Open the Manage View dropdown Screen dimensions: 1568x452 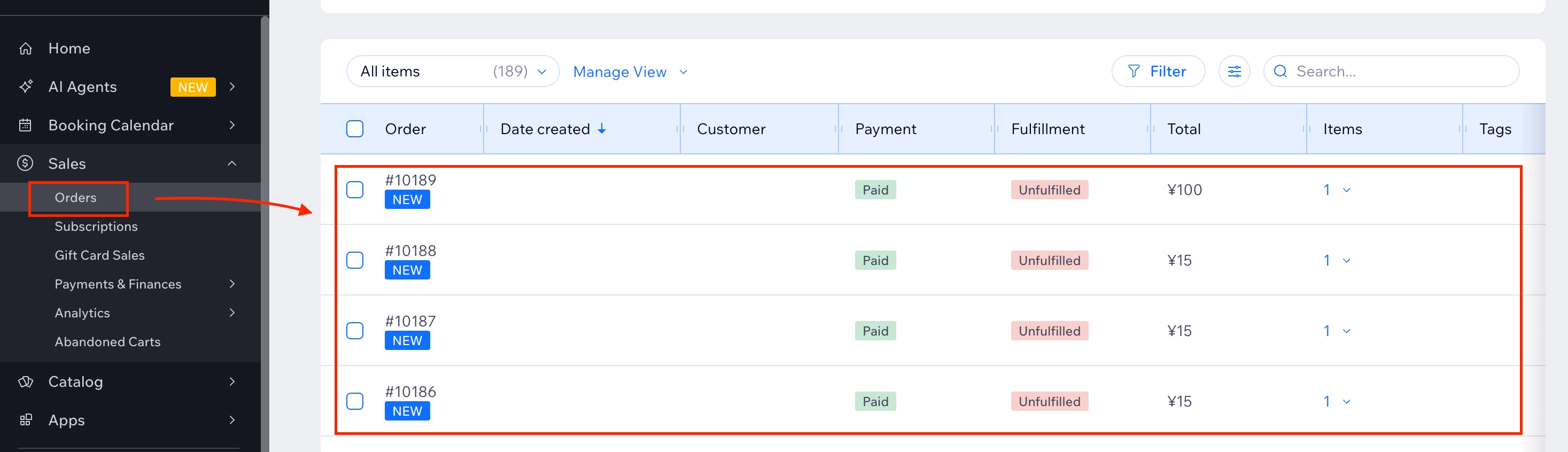pyautogui.click(x=631, y=72)
